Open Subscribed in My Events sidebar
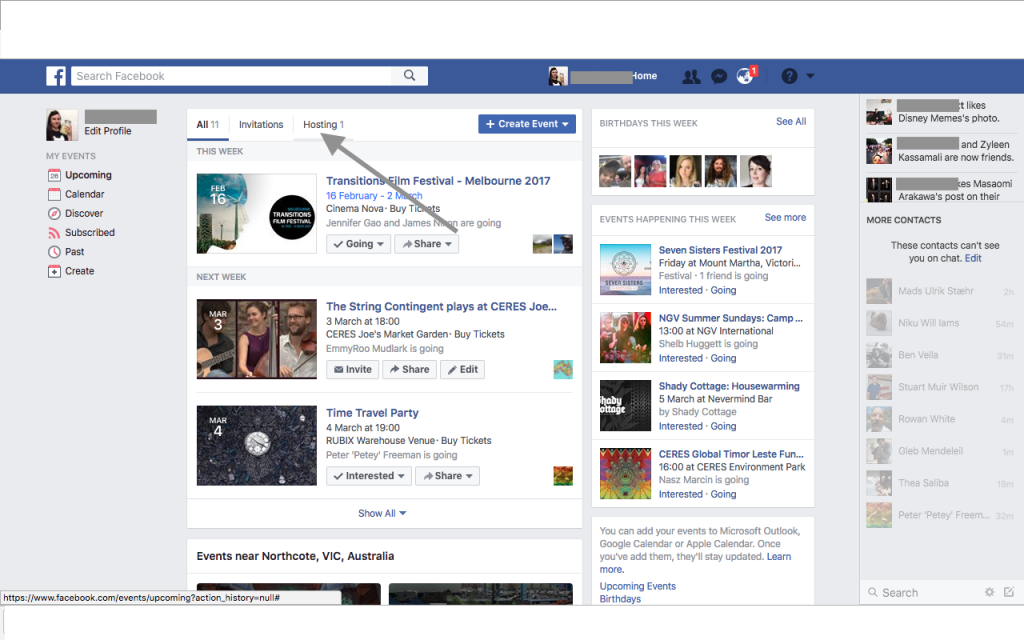1024x640 pixels. tap(89, 232)
